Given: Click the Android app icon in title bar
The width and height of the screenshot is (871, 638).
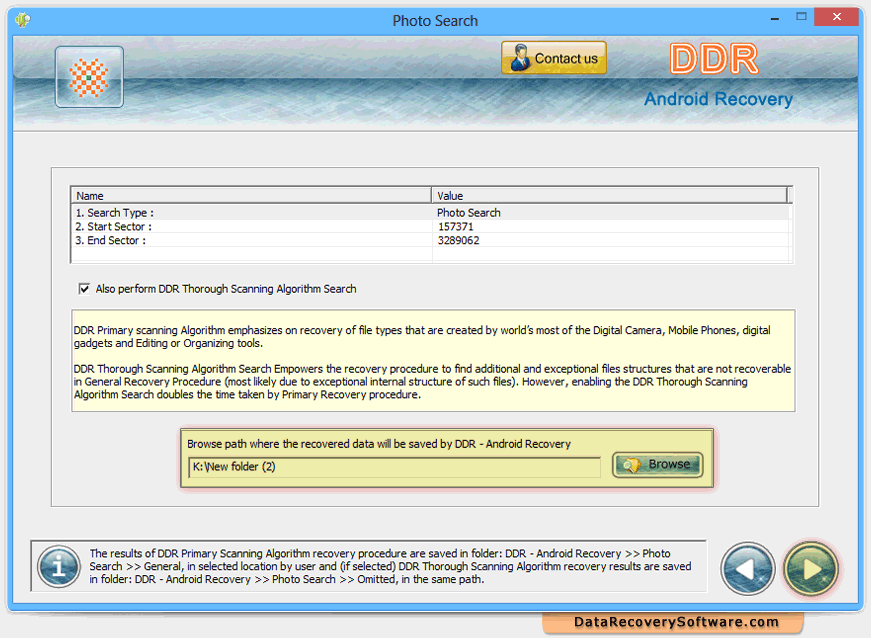Looking at the screenshot, I should click(23, 20).
